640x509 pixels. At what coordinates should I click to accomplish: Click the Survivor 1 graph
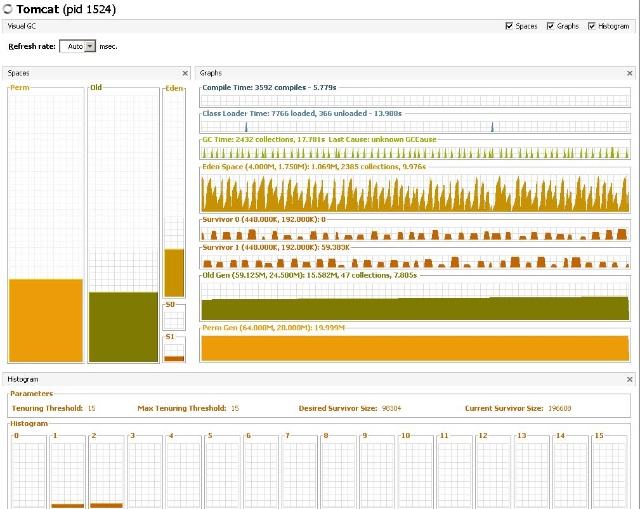pos(415,260)
